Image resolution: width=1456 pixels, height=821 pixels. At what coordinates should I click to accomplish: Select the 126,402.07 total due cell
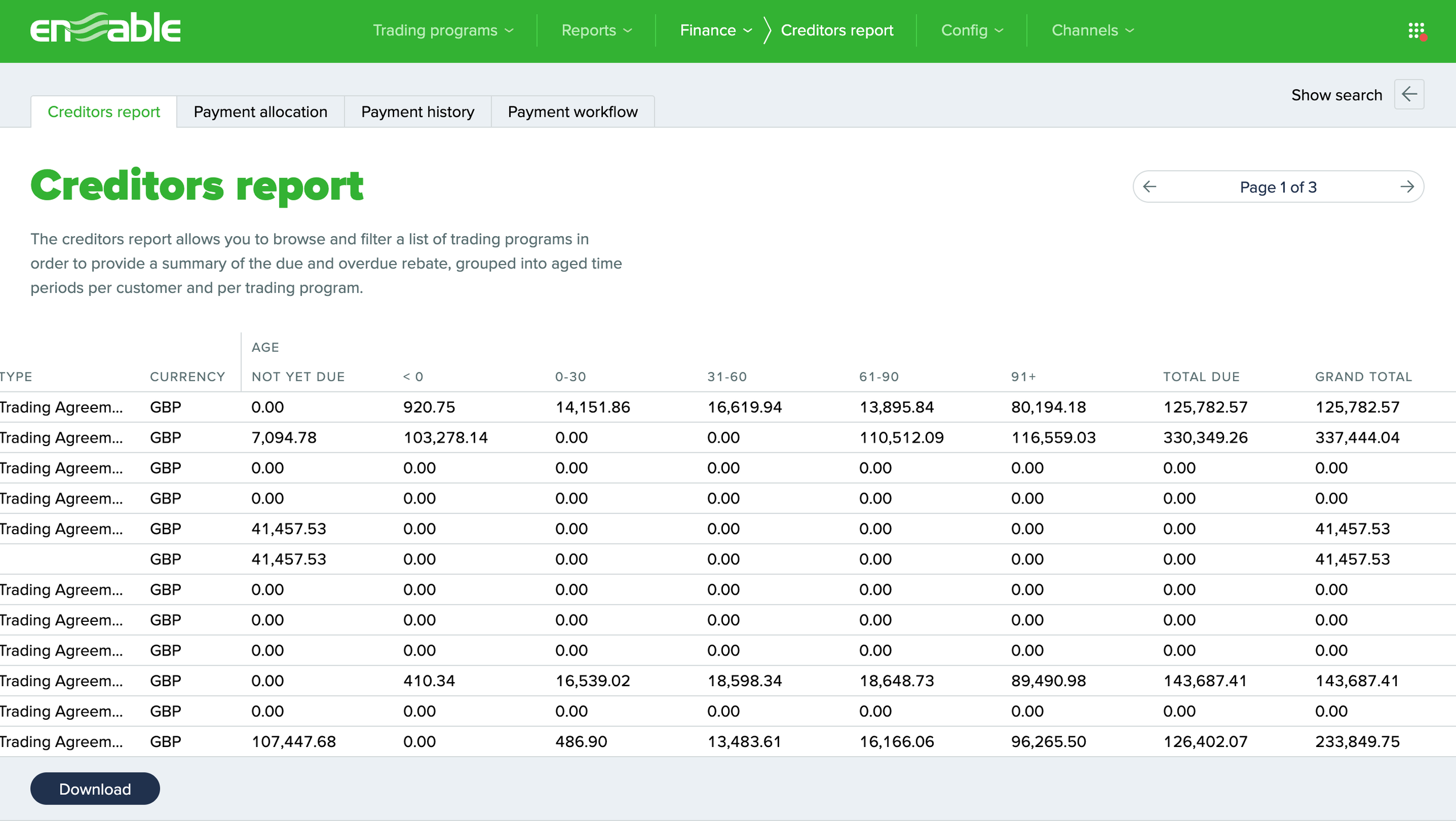[1205, 742]
